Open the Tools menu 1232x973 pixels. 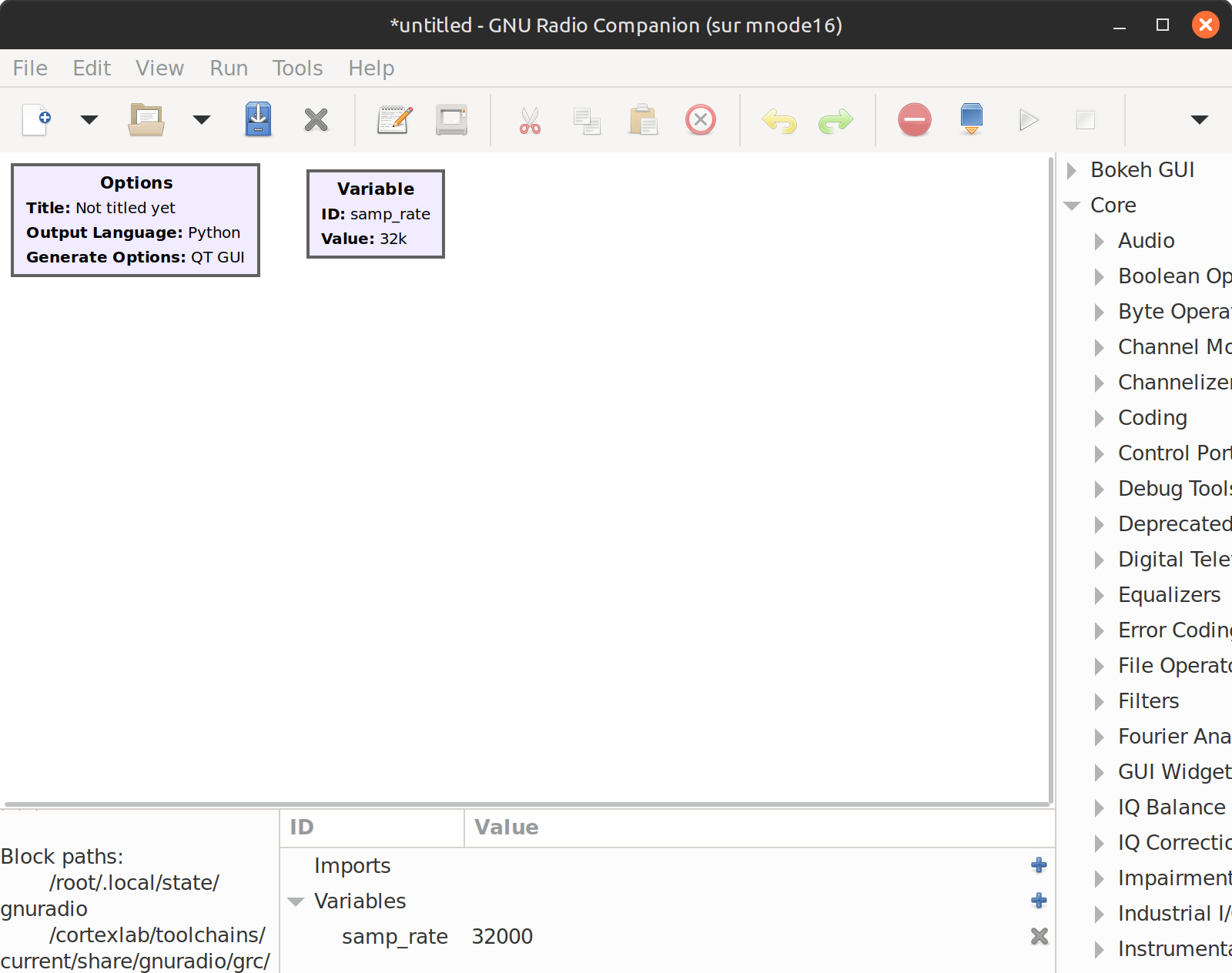coord(297,69)
